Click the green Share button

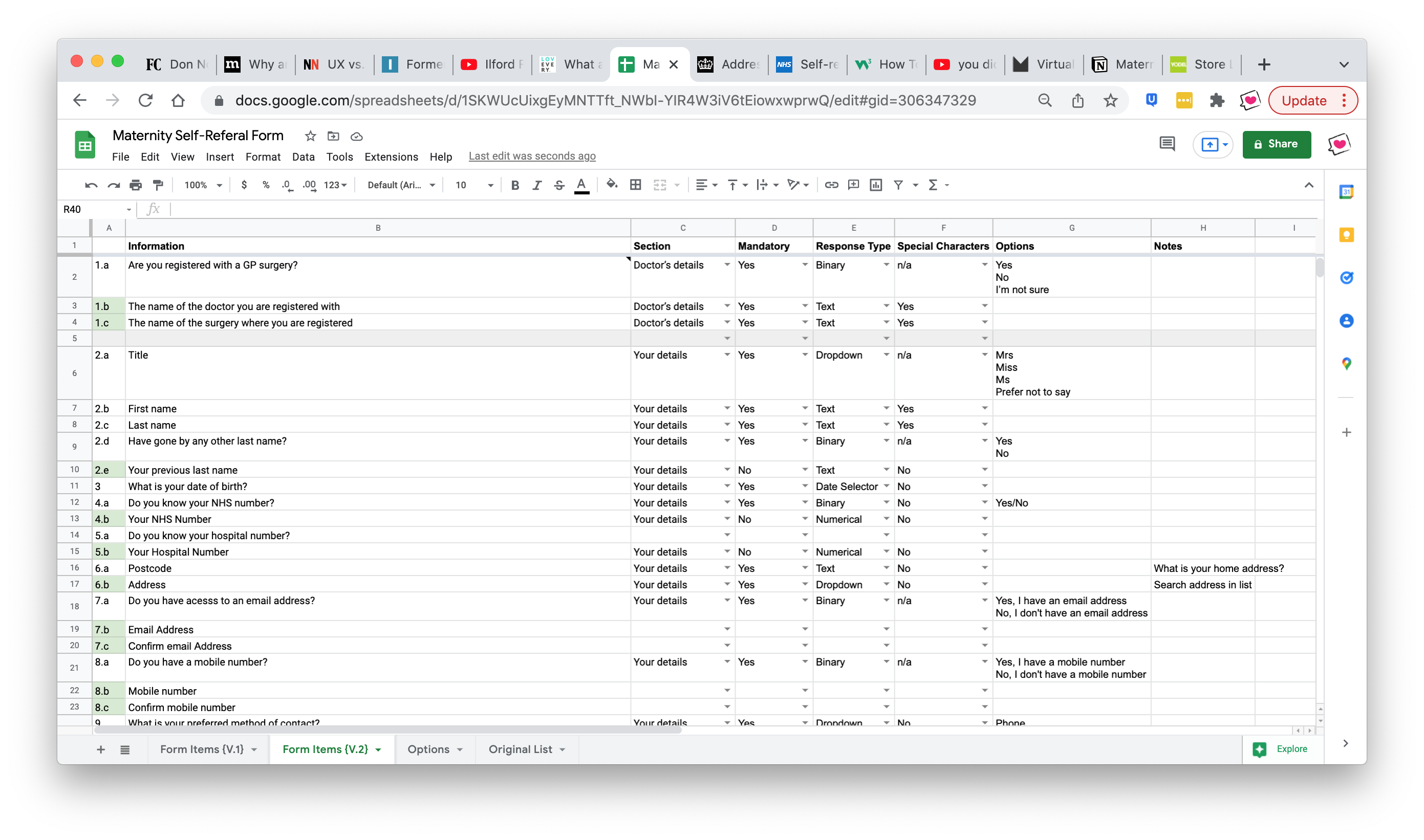click(x=1276, y=144)
